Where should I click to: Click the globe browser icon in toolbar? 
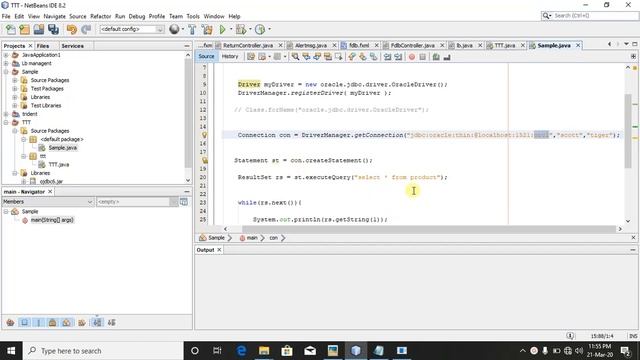[174, 29]
